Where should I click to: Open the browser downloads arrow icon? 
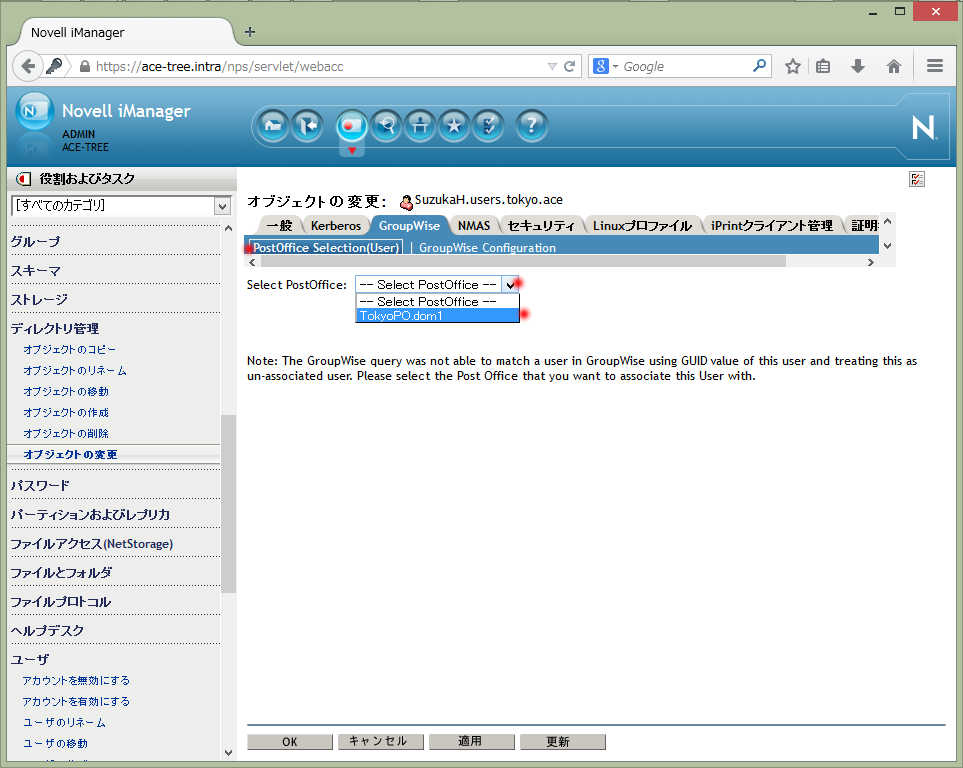[858, 66]
